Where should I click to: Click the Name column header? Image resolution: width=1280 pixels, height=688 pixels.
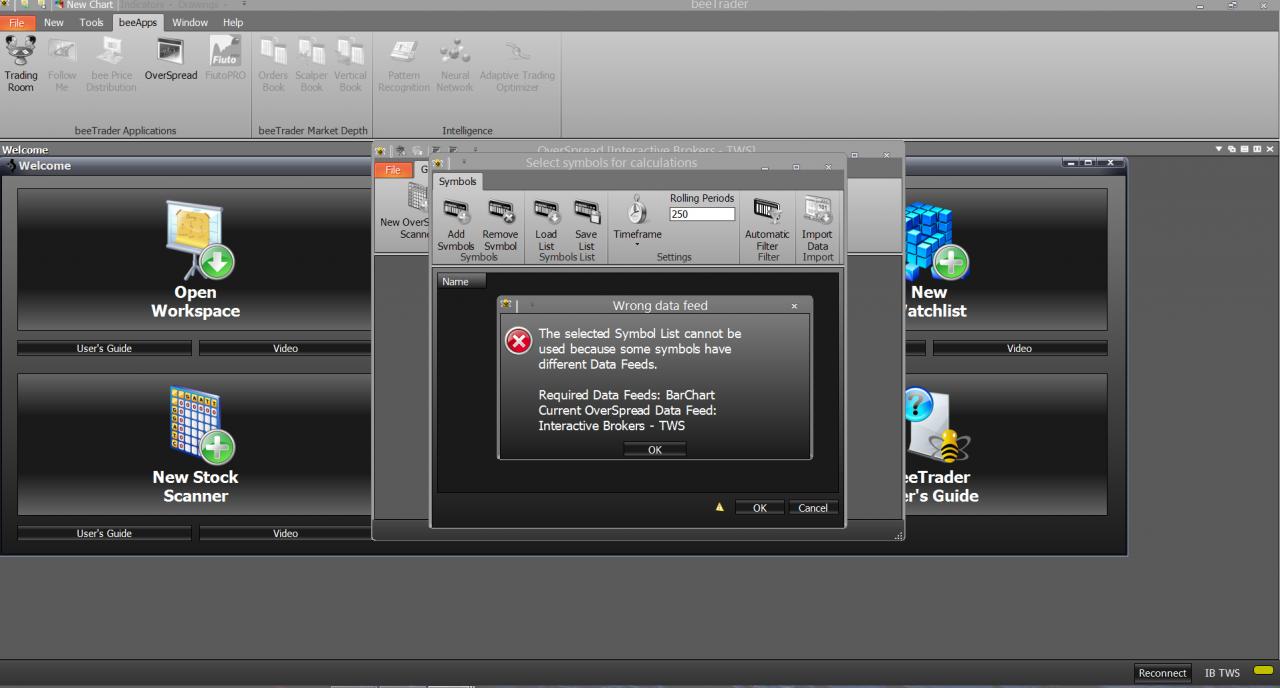(x=461, y=282)
